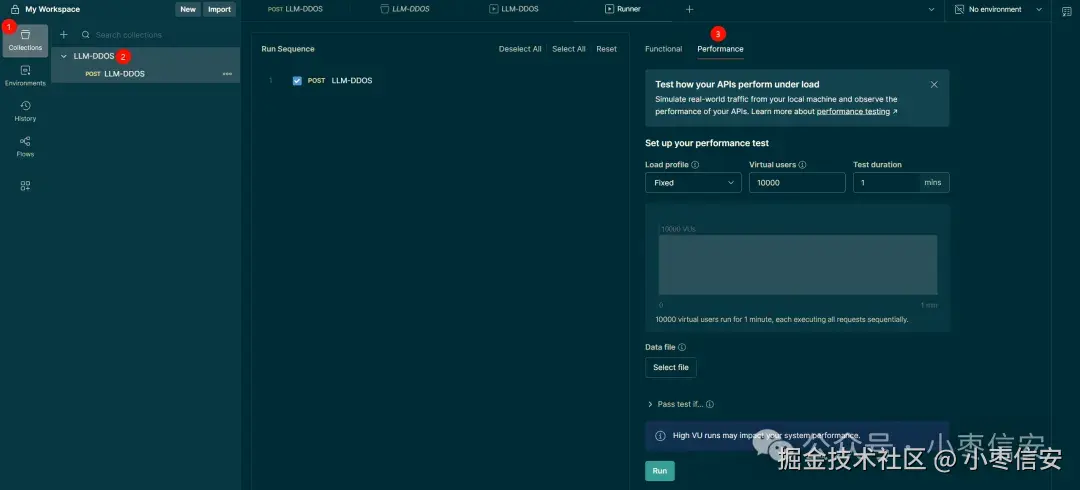Screen dimensions: 1080x490
Task: Start the performance test with Run
Action: [x=660, y=471]
